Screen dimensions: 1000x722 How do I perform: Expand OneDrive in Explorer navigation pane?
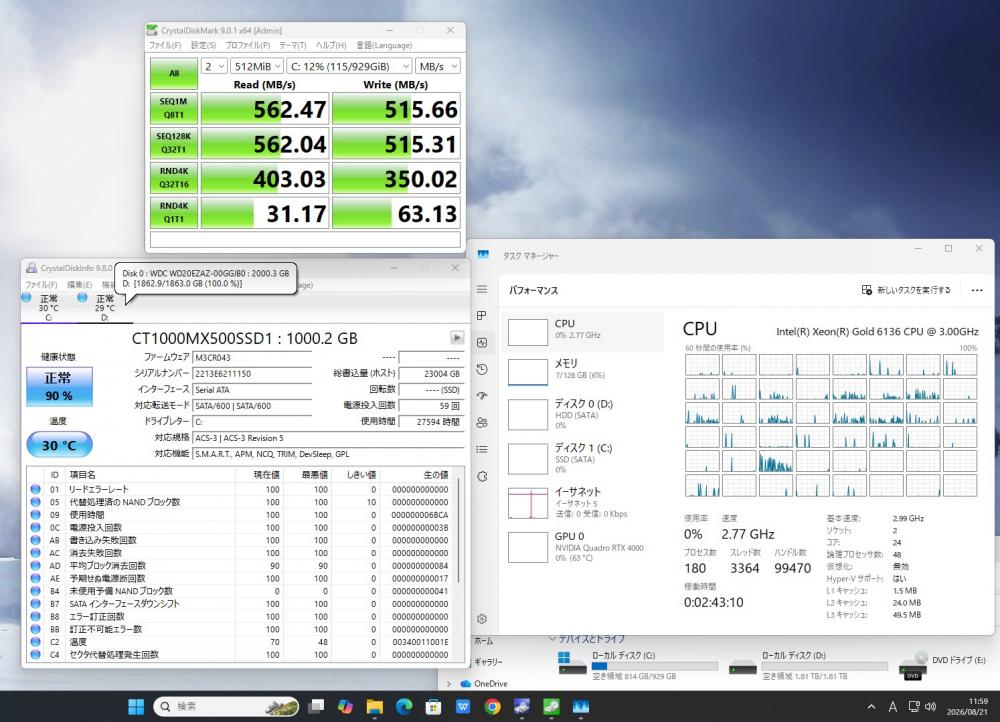pyautogui.click(x=449, y=684)
